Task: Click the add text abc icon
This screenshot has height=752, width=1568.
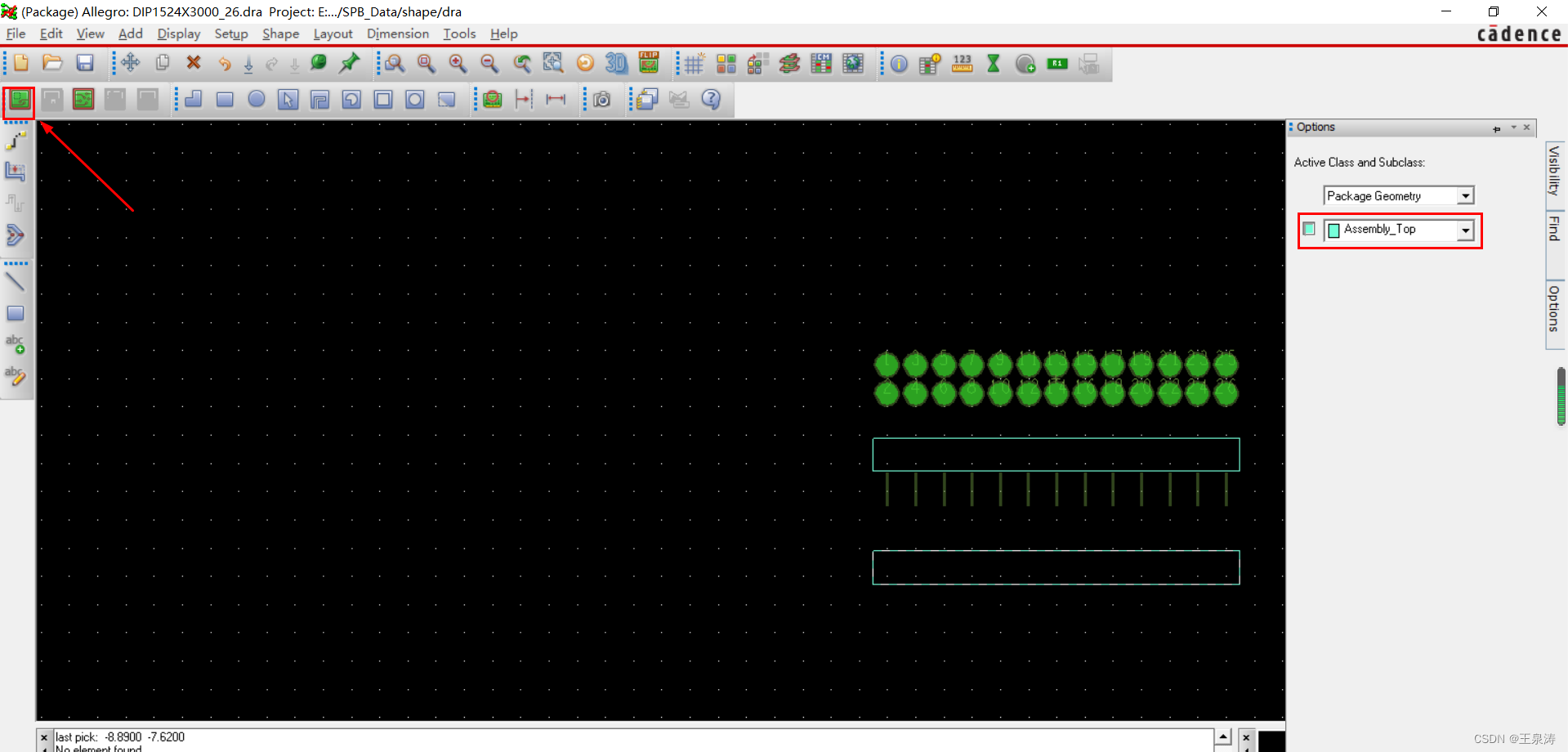Action: click(15, 344)
